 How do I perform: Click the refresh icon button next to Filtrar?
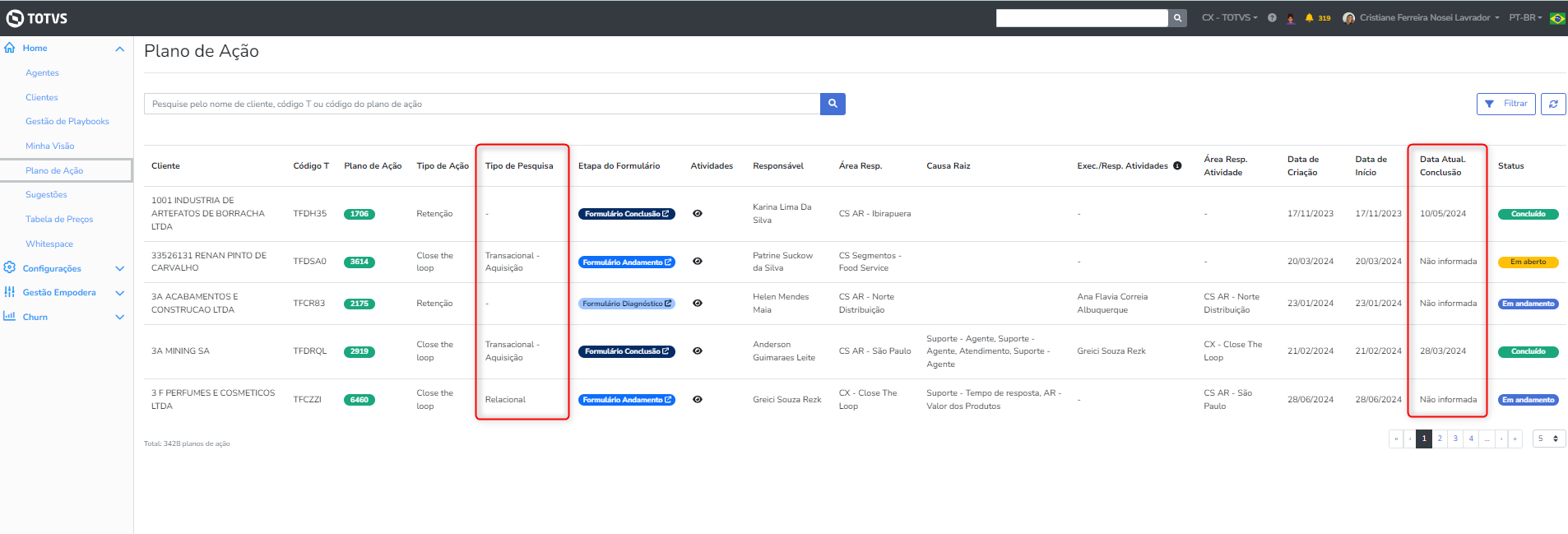(x=1553, y=104)
